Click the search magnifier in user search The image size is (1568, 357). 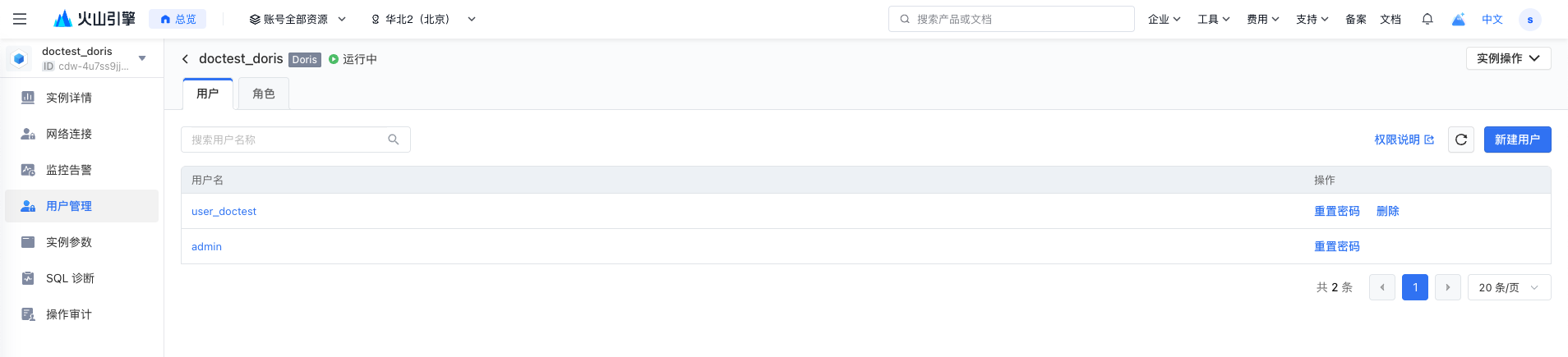[394, 140]
